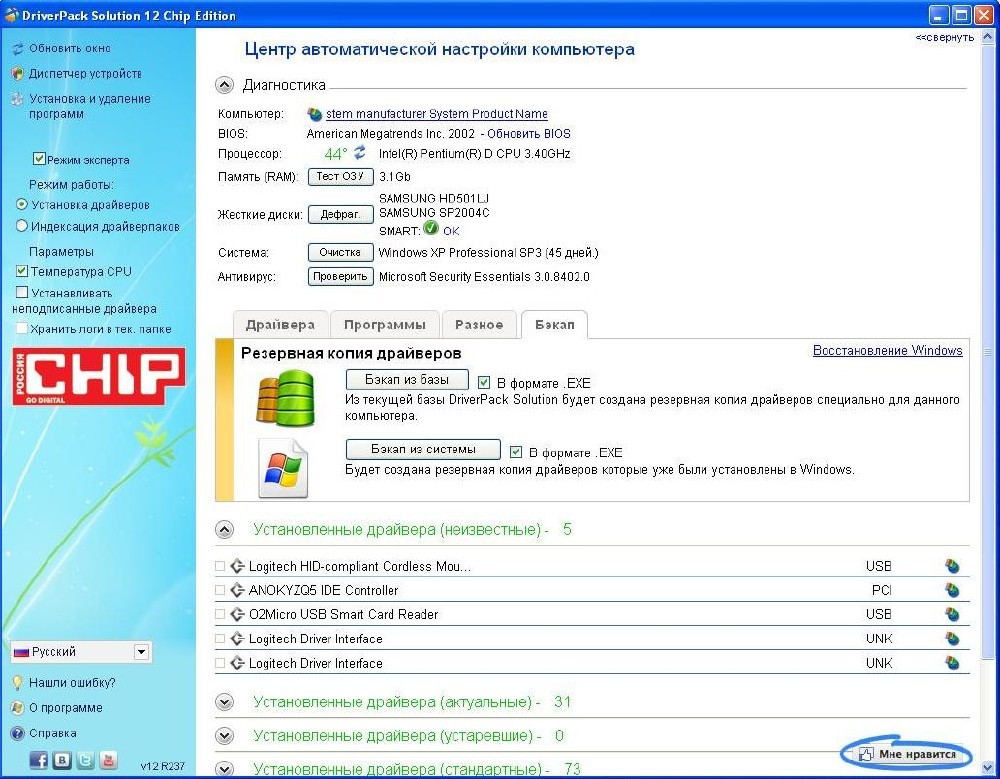This screenshot has width=1000, height=779.
Task: Click the search icon for Logitech HID-compliant Cordless Mouse
Action: pos(952,566)
